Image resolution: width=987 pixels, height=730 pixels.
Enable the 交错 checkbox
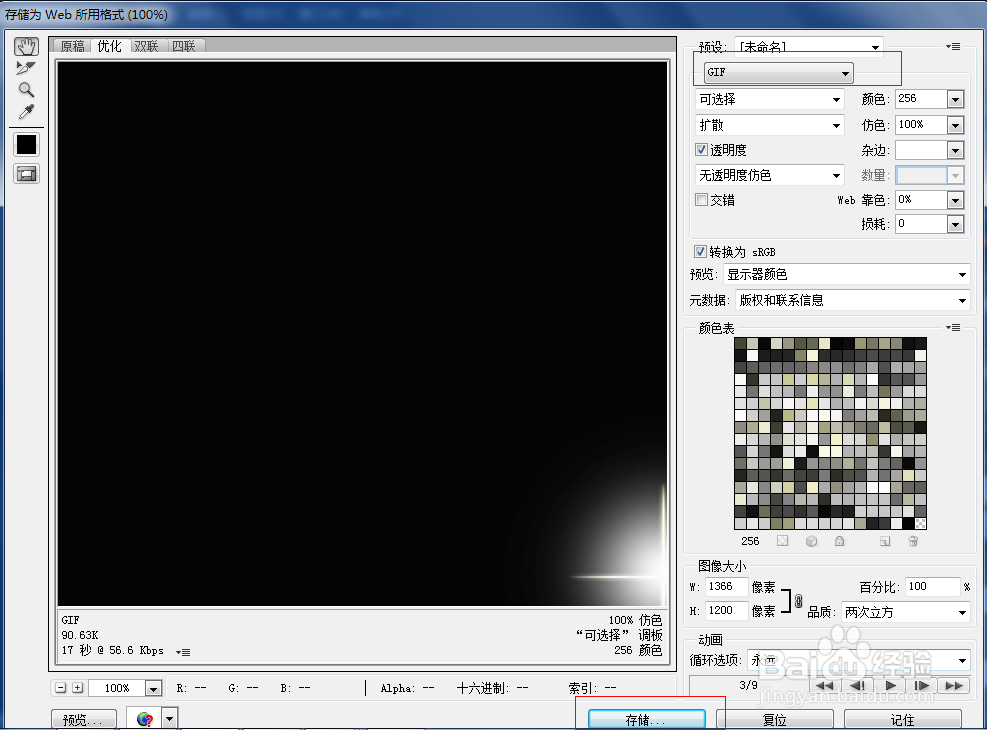701,199
